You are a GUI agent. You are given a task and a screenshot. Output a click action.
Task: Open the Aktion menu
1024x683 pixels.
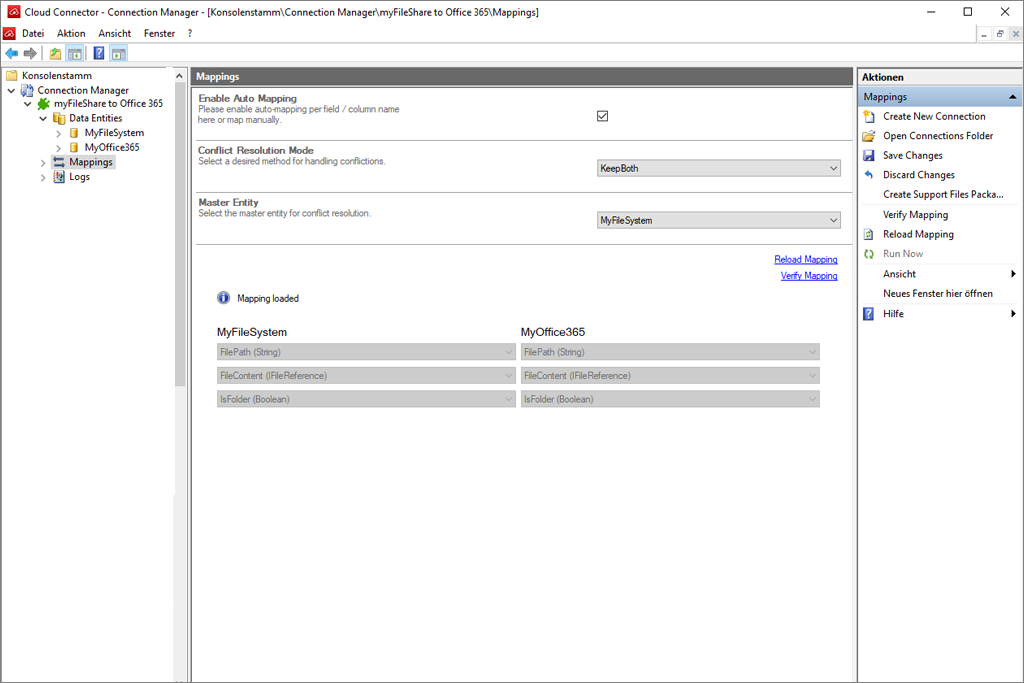(x=71, y=33)
